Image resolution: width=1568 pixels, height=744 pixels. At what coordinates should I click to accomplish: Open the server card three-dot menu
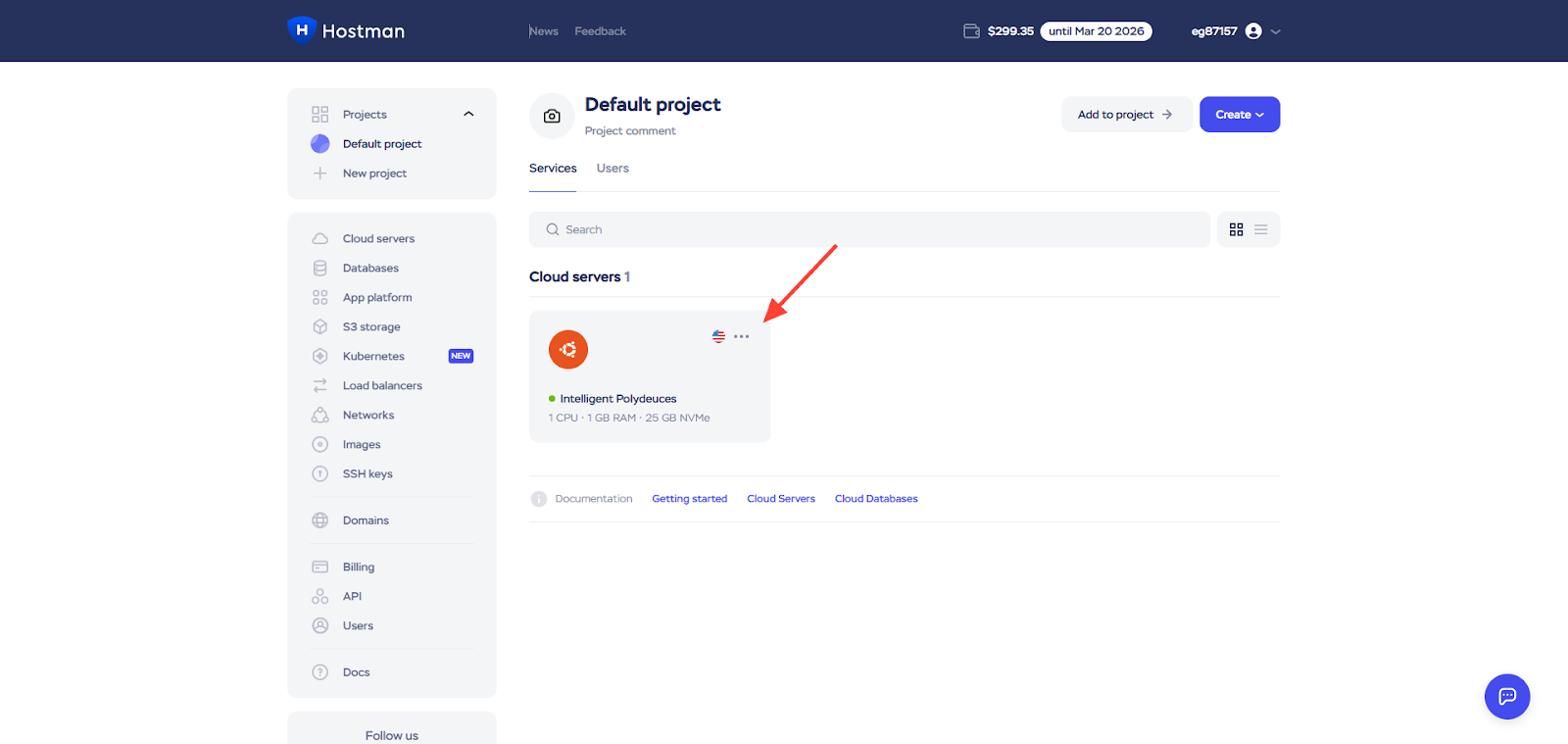pyautogui.click(x=741, y=336)
